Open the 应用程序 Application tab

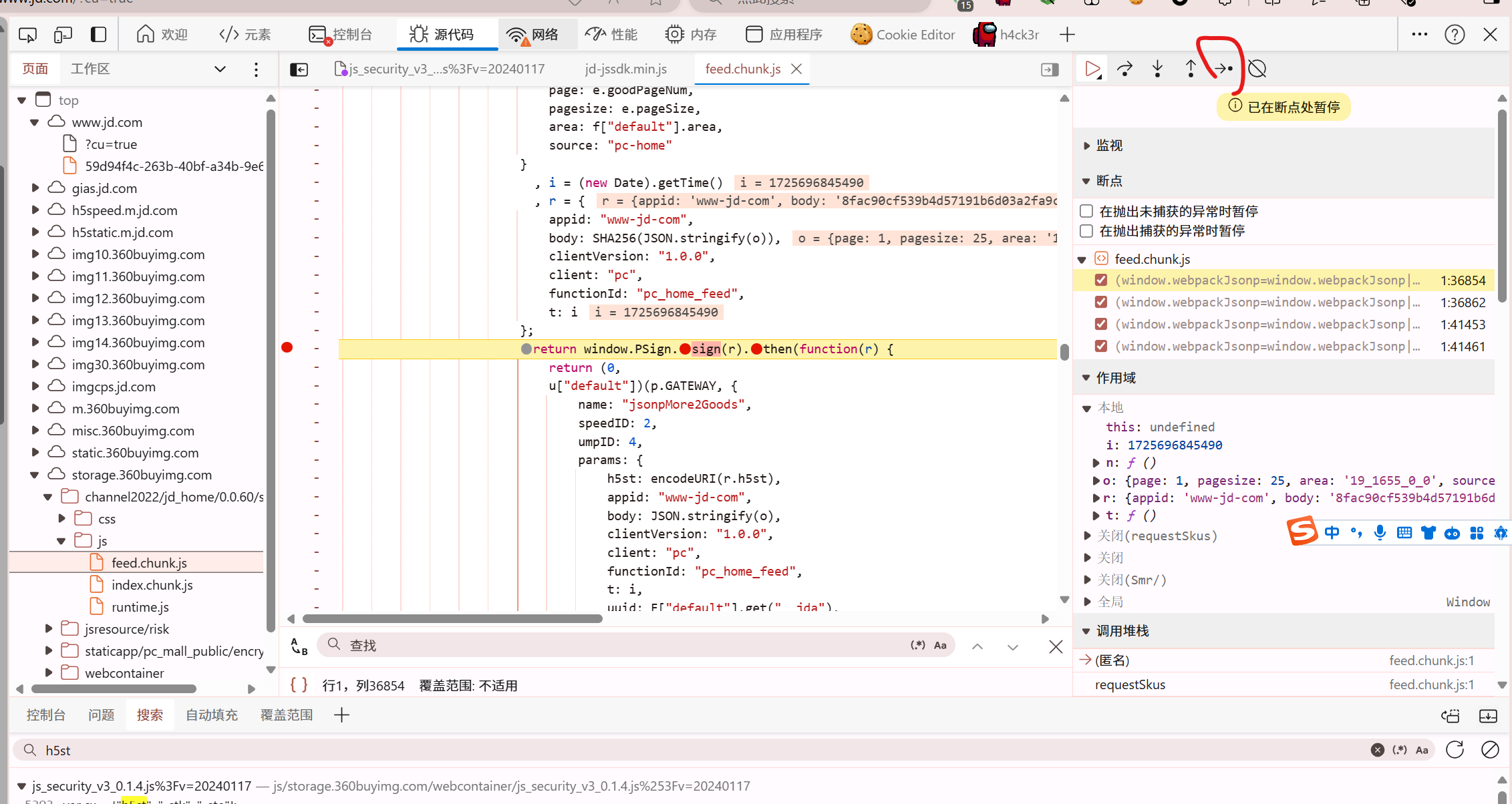click(784, 35)
